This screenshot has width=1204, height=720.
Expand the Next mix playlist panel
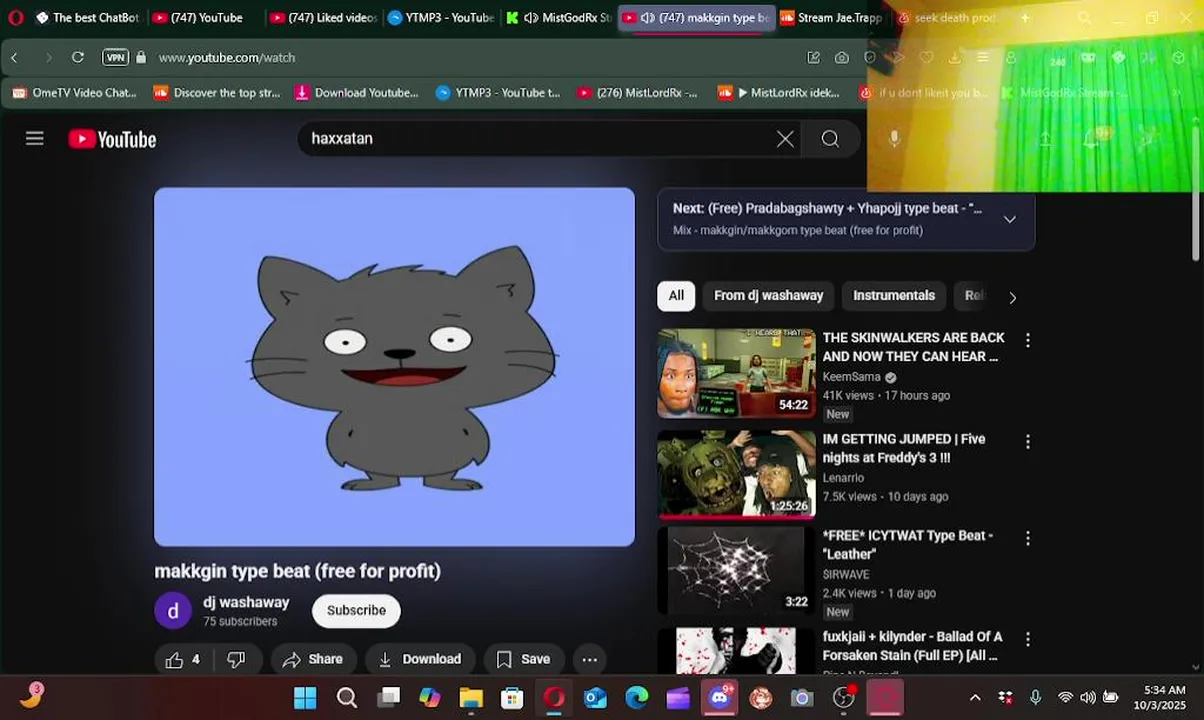click(x=1009, y=219)
